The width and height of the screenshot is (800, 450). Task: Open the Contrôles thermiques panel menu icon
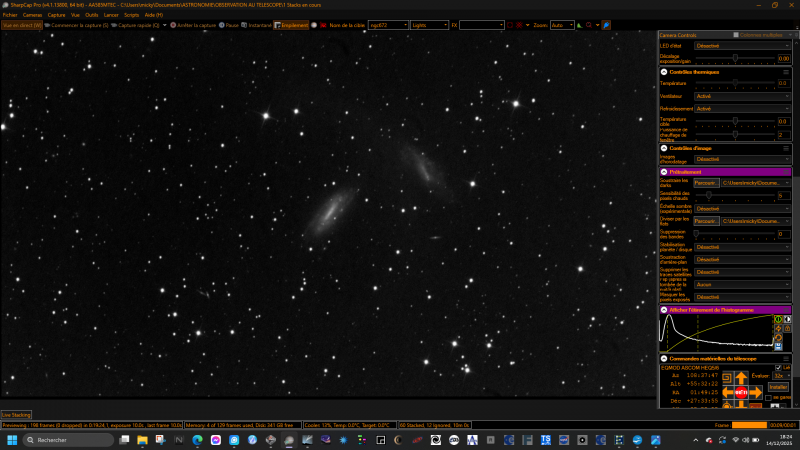tap(786, 72)
